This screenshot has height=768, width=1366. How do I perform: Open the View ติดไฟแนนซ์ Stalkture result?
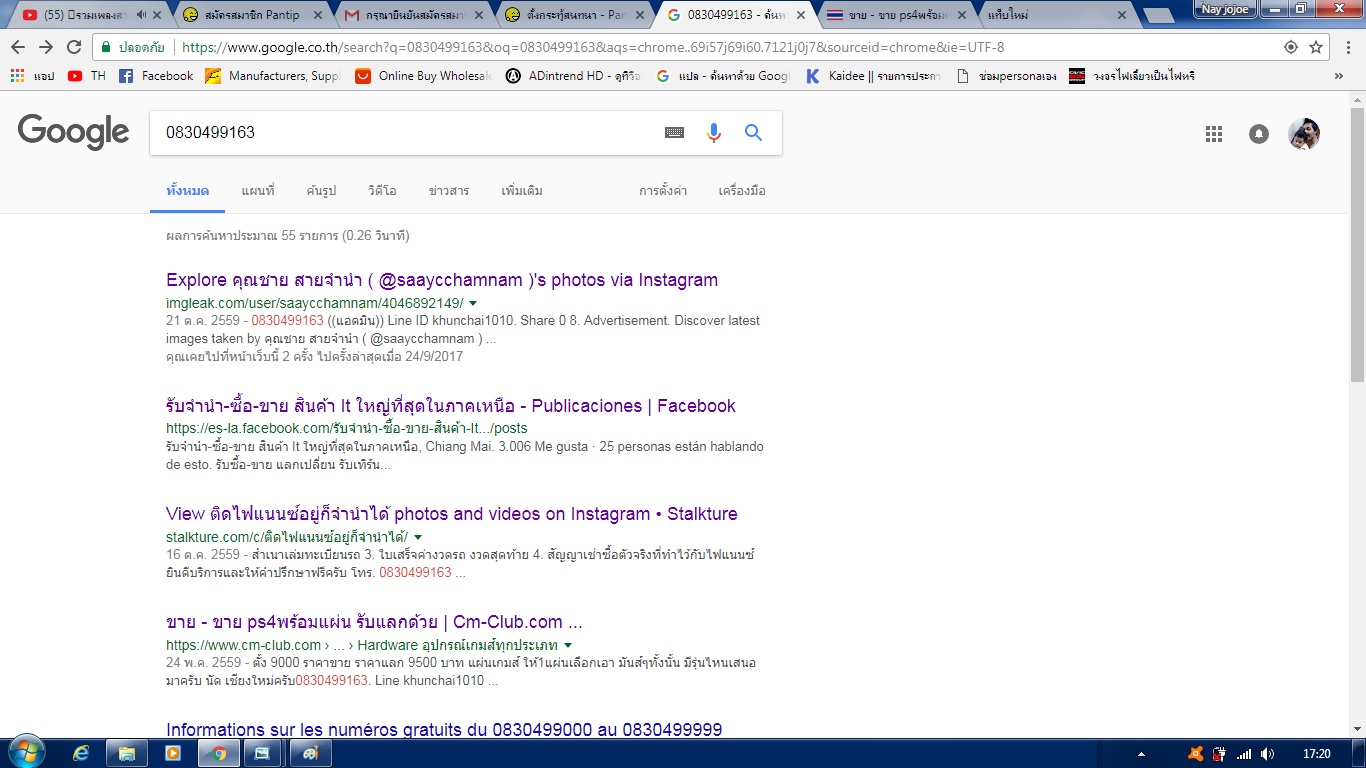pyautogui.click(x=452, y=514)
